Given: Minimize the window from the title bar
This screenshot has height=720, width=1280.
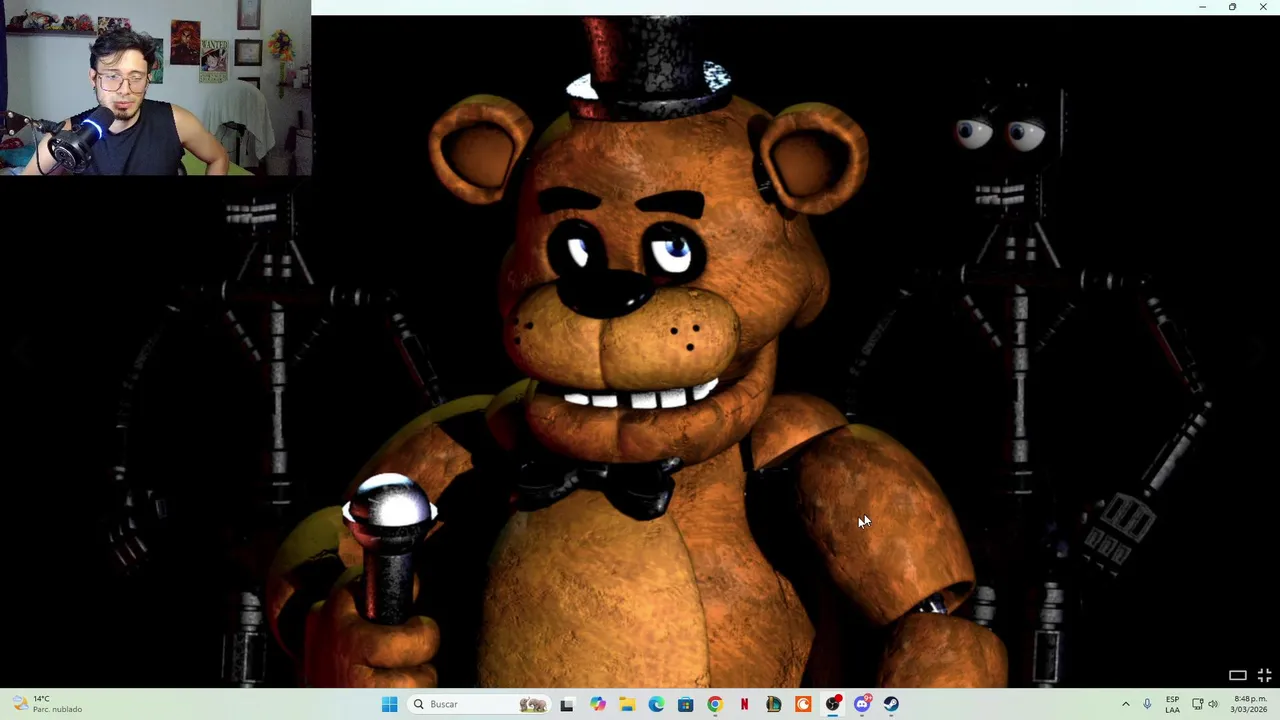Looking at the screenshot, I should coord(1202,7).
